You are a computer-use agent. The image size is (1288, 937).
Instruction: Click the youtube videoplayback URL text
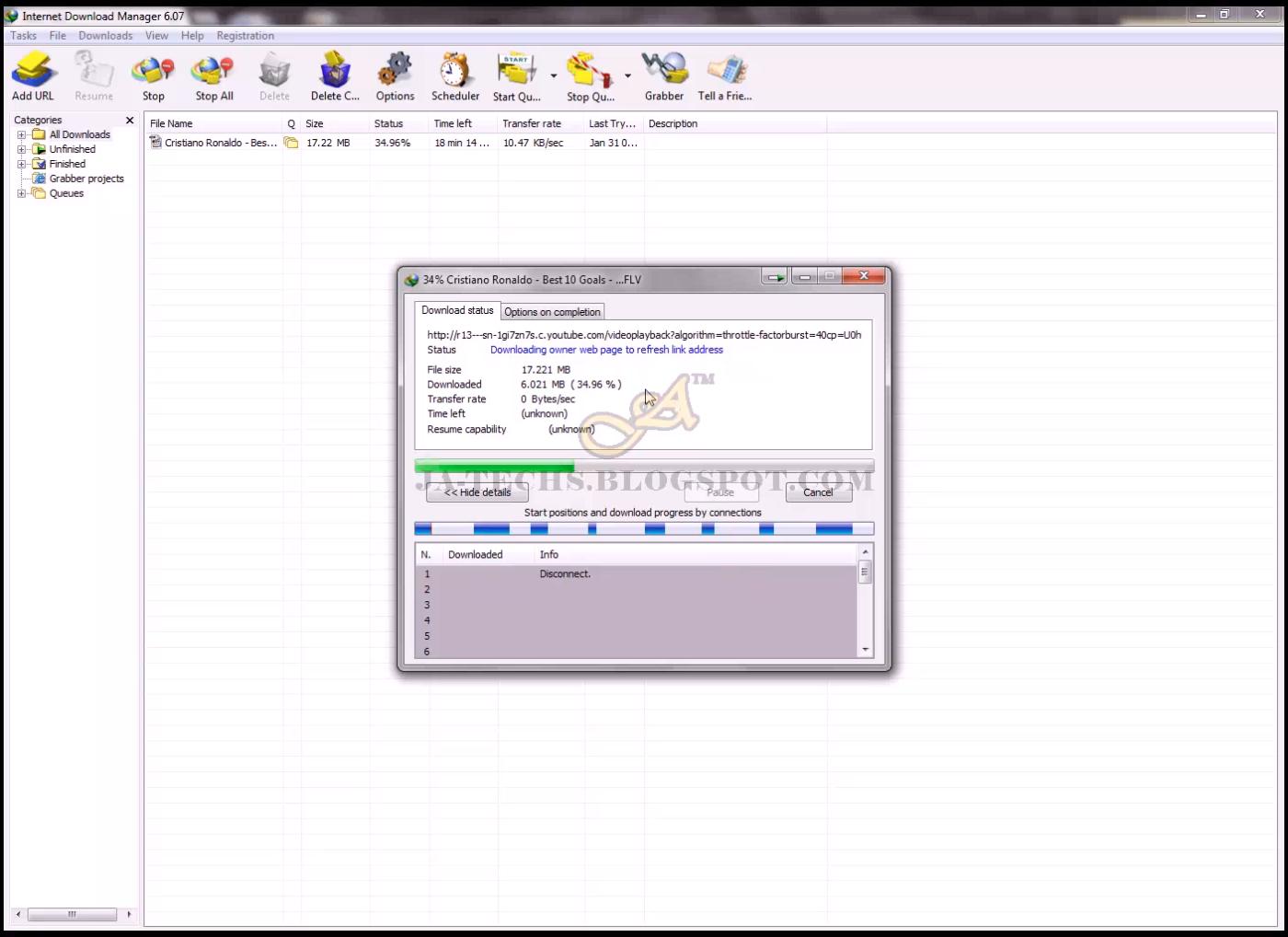pos(644,335)
